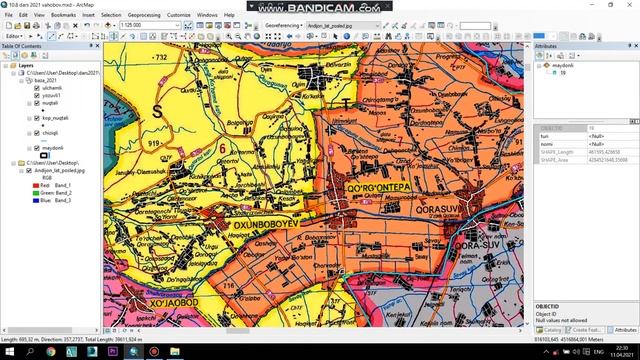The image size is (640, 360).
Task: Open Chrome from the taskbar
Action: pyautogui.click(x=51, y=351)
